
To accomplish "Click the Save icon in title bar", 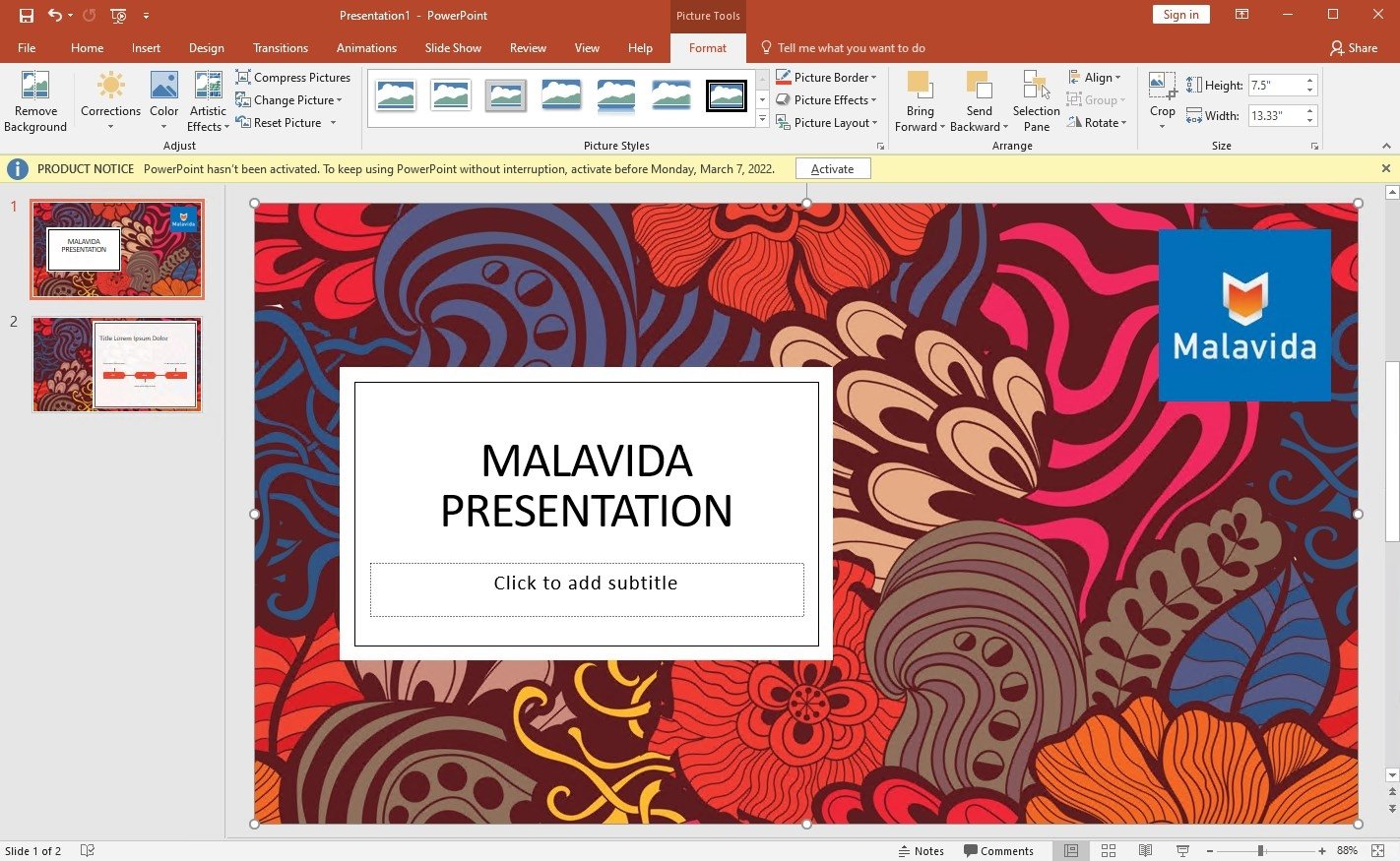I will (x=27, y=16).
